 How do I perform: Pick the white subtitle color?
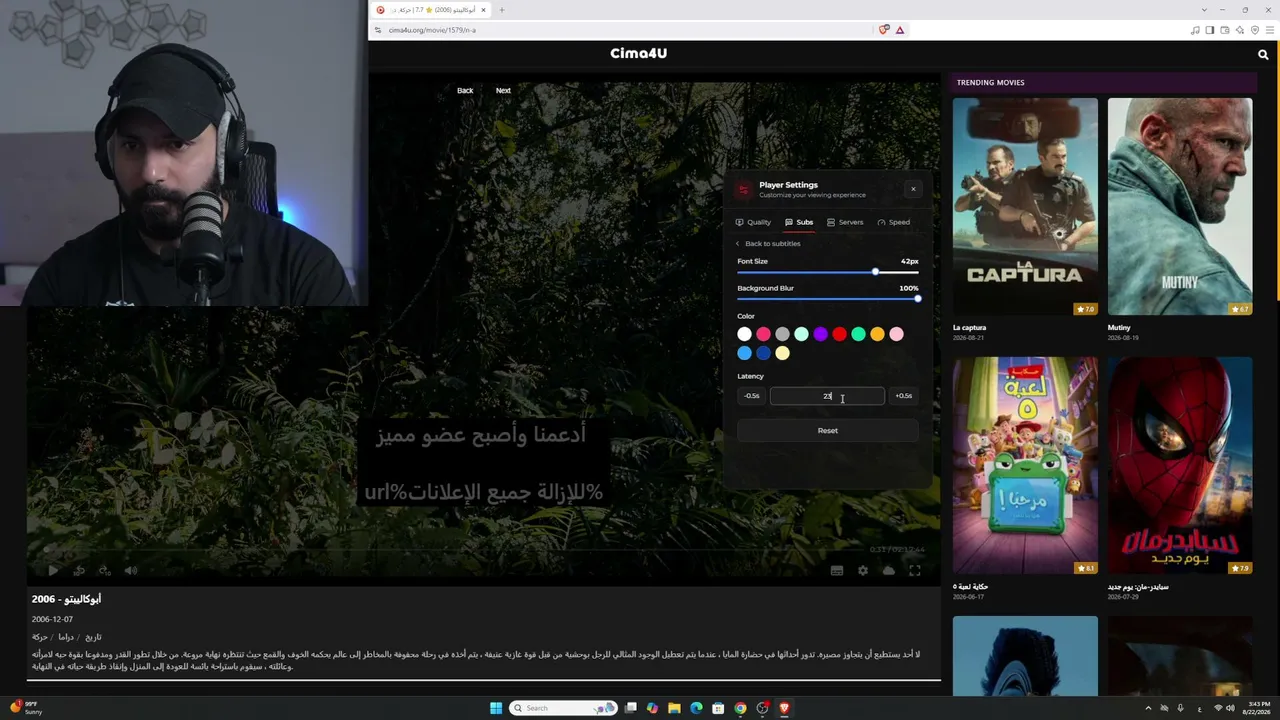point(744,334)
